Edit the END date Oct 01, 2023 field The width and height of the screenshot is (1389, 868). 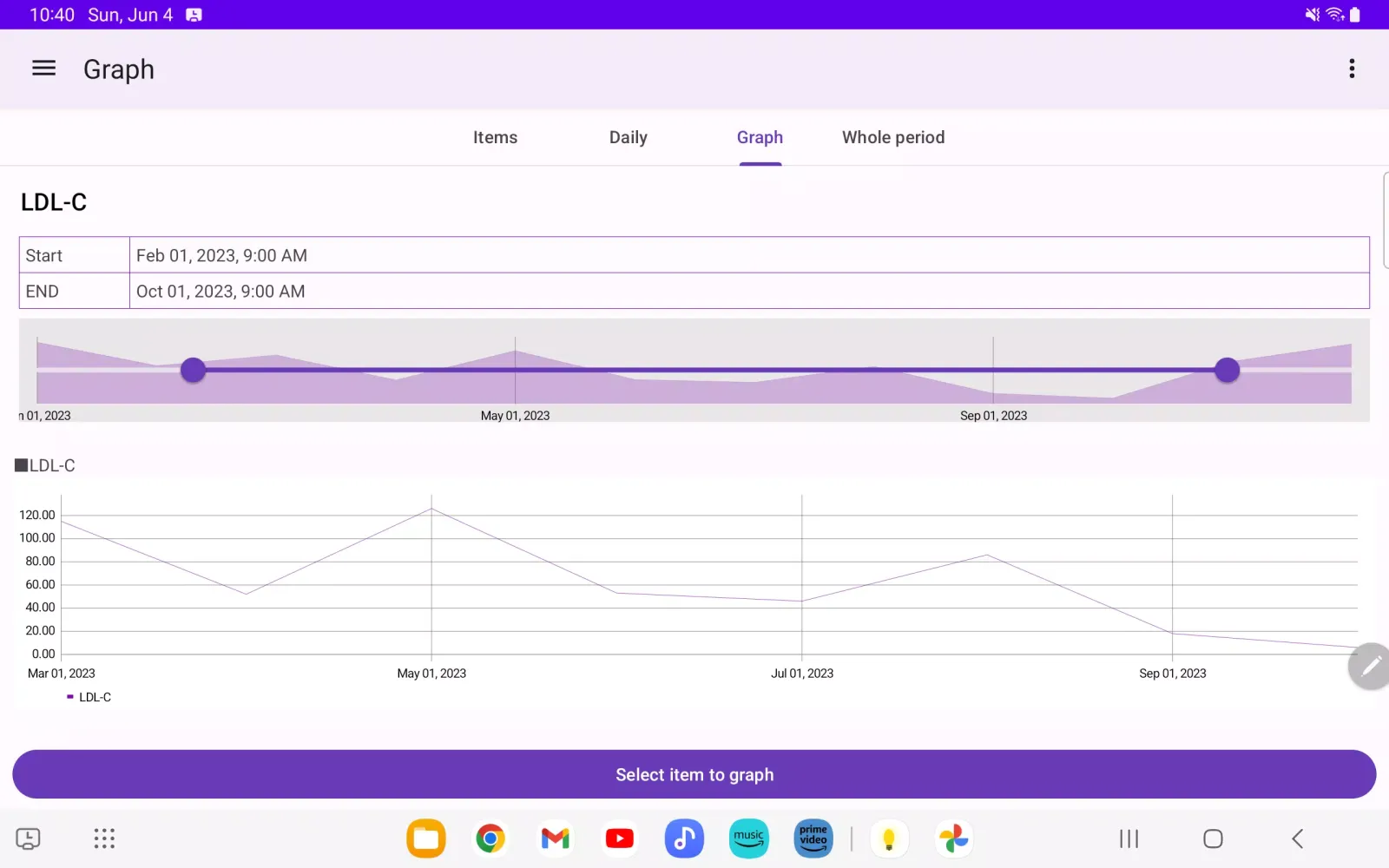(x=748, y=292)
